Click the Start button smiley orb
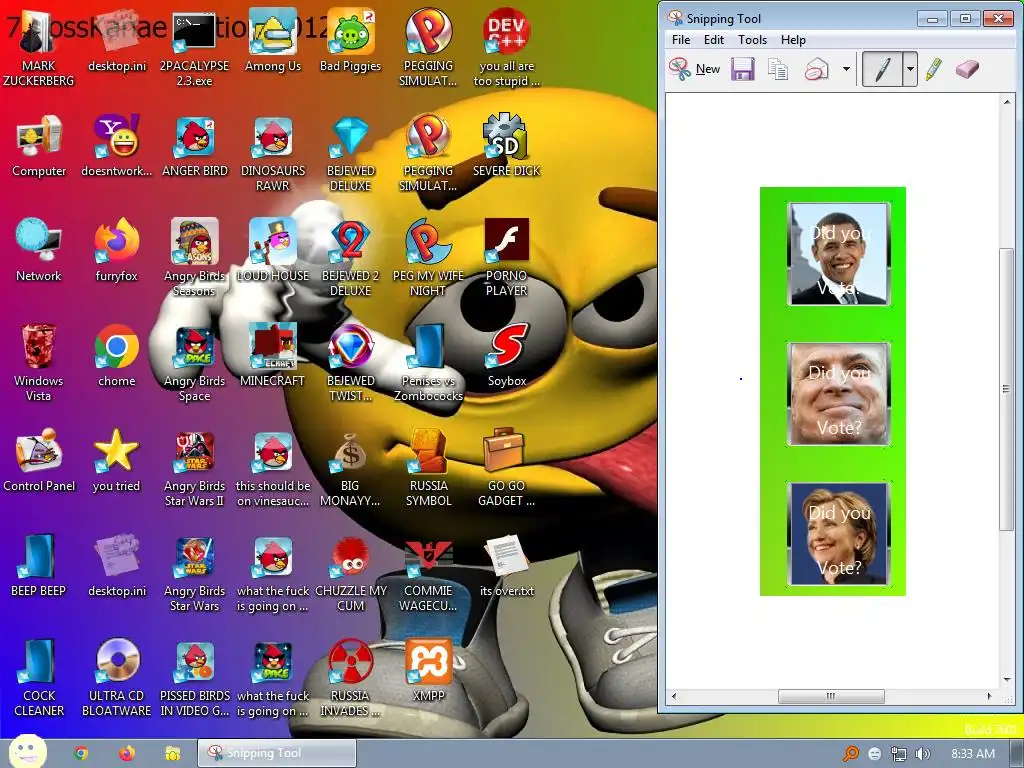The image size is (1024, 768). pyautogui.click(x=27, y=752)
